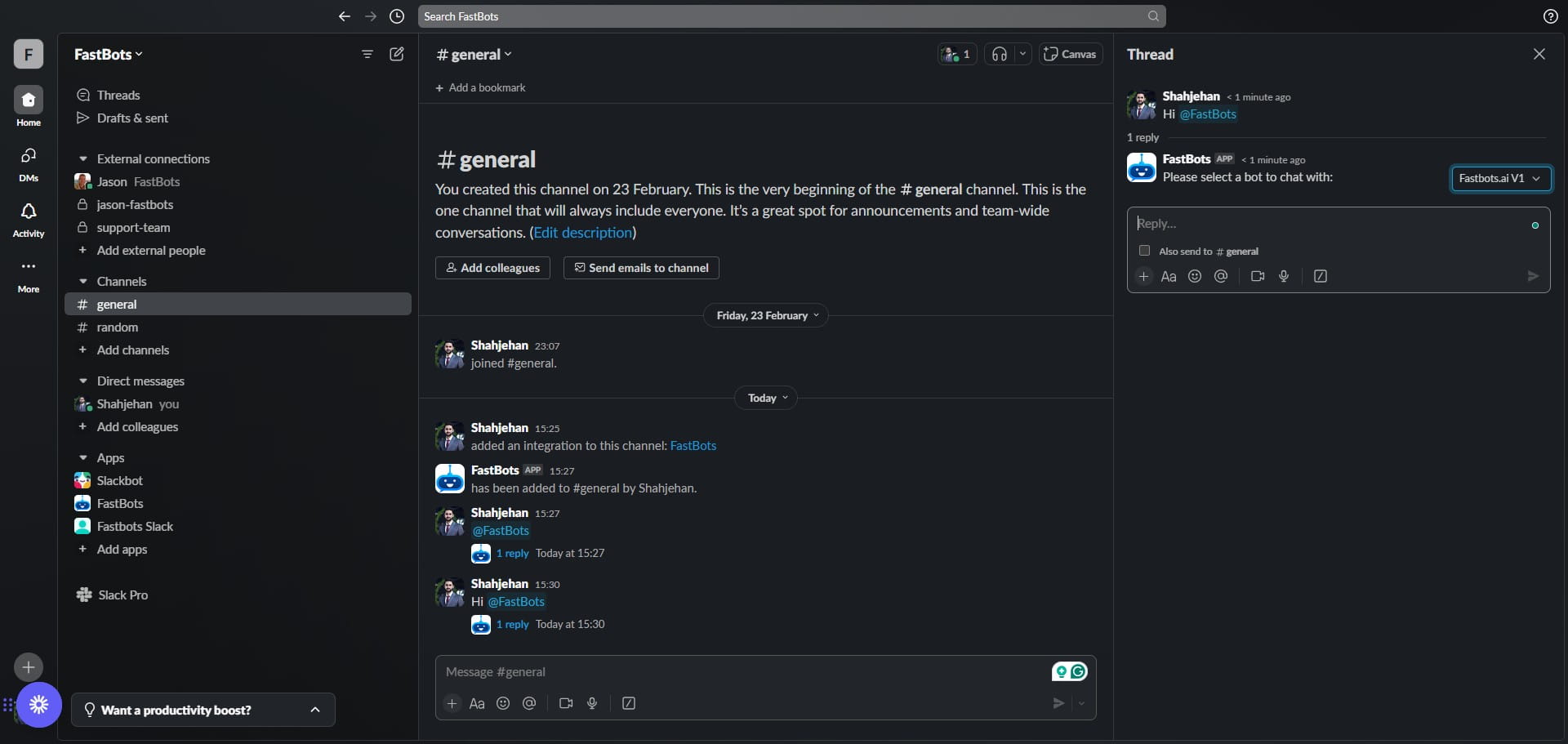The height and width of the screenshot is (744, 1568).
Task: Open the help question mark icon
Action: 1551,16
